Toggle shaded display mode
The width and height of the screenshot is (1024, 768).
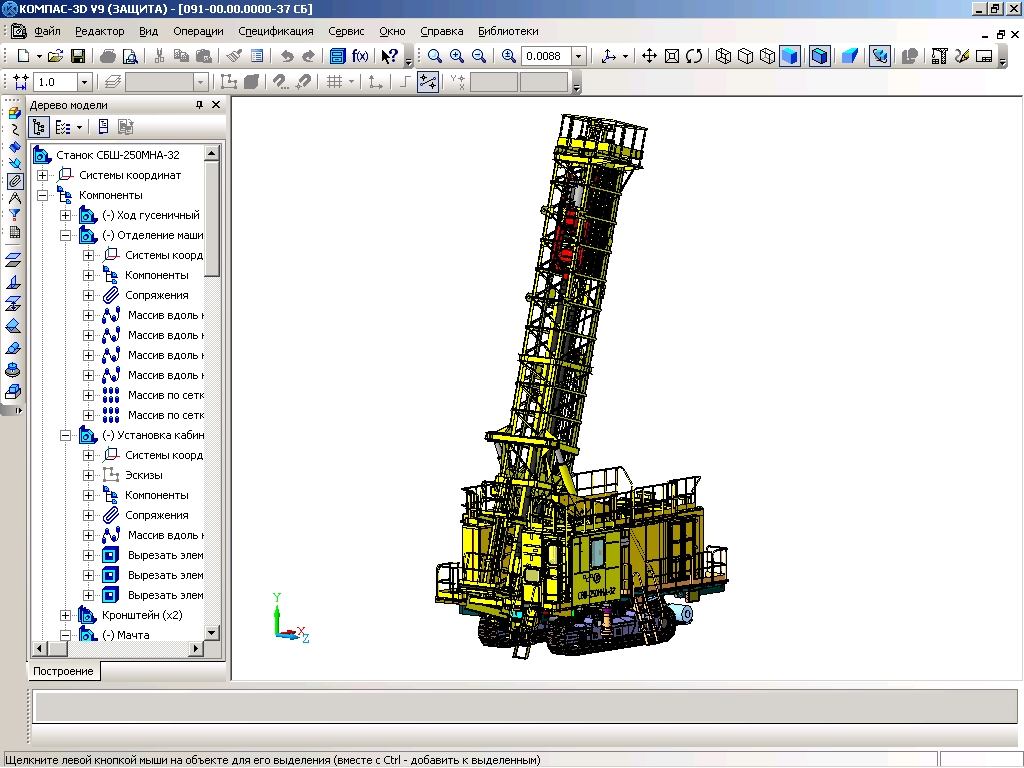pyautogui.click(x=790, y=56)
